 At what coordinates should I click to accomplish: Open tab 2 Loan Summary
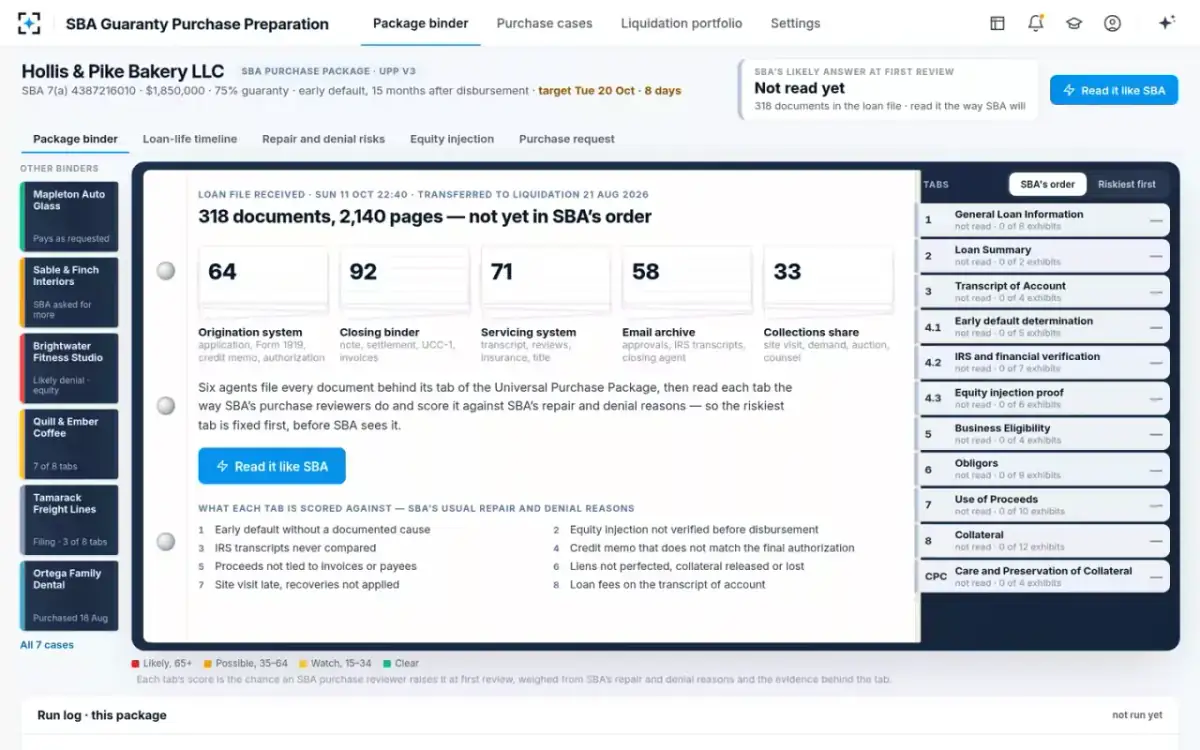click(x=1044, y=256)
